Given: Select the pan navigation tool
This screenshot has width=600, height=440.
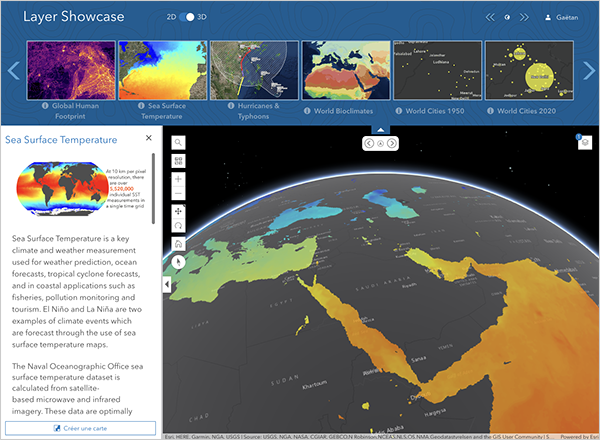Looking at the screenshot, I should coord(178,211).
